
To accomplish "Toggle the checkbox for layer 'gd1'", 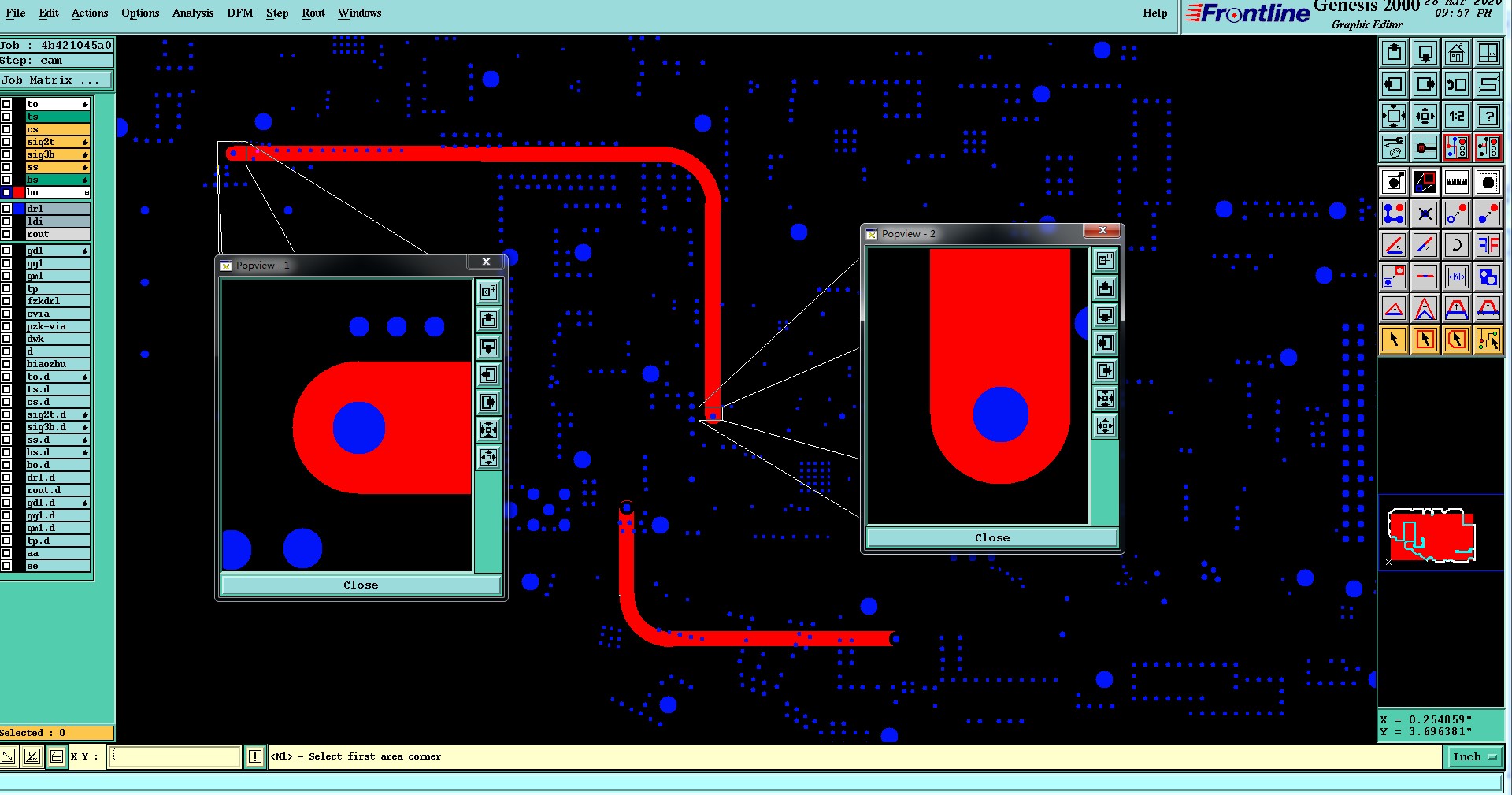I will pos(6,251).
